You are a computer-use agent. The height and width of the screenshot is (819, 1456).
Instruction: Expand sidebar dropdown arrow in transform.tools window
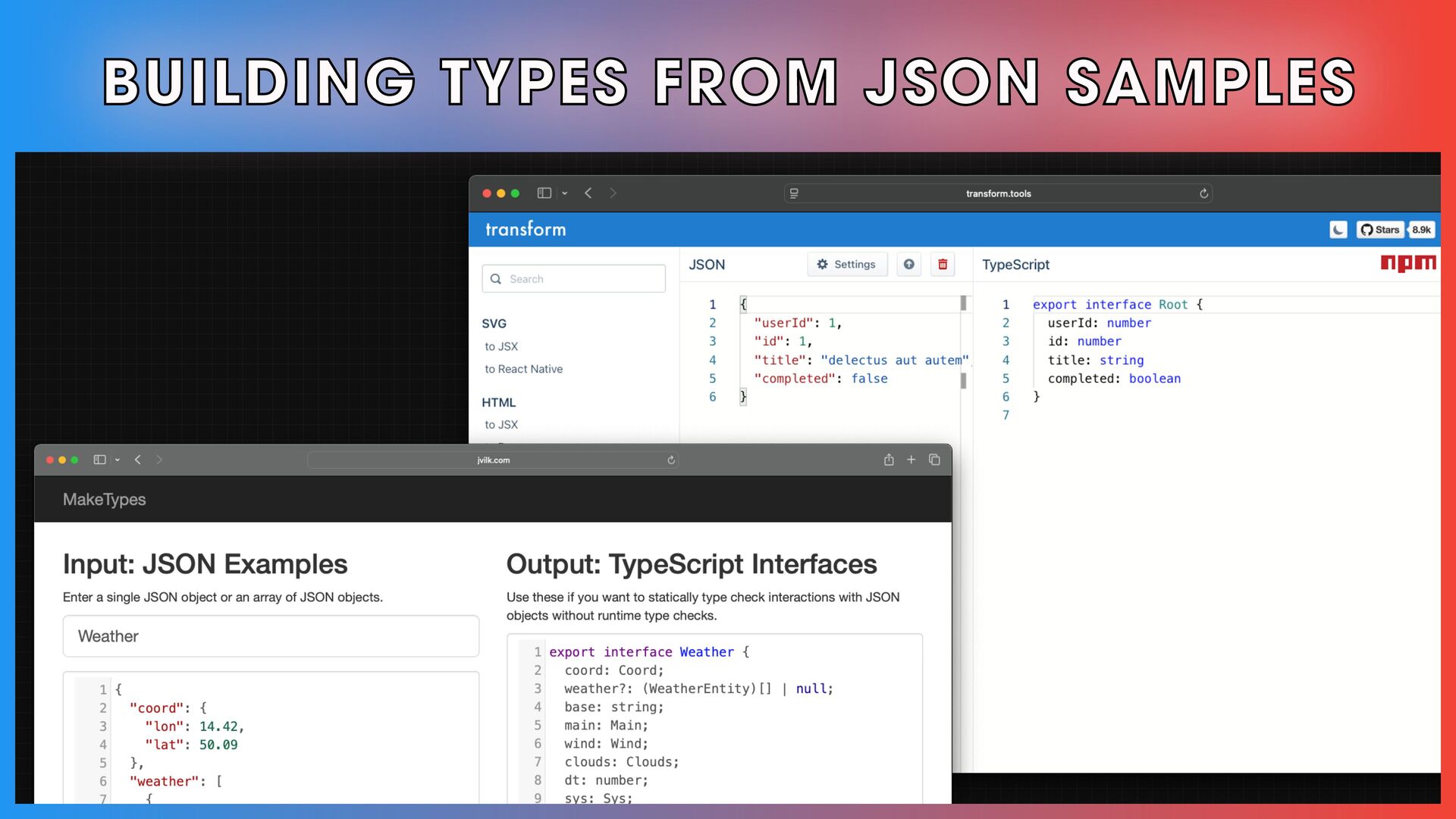click(565, 193)
